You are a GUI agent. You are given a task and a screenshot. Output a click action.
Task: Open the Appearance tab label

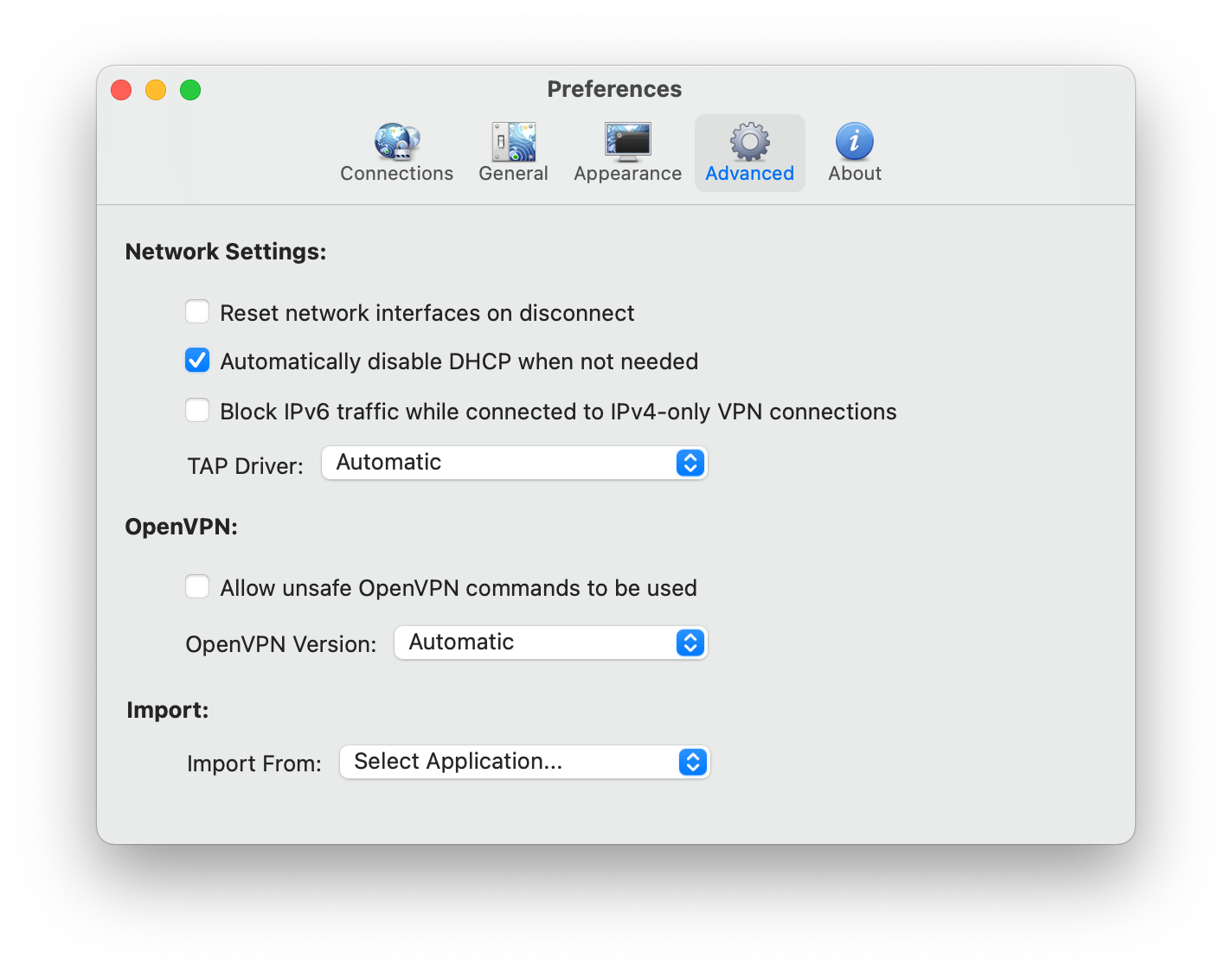coord(628,174)
